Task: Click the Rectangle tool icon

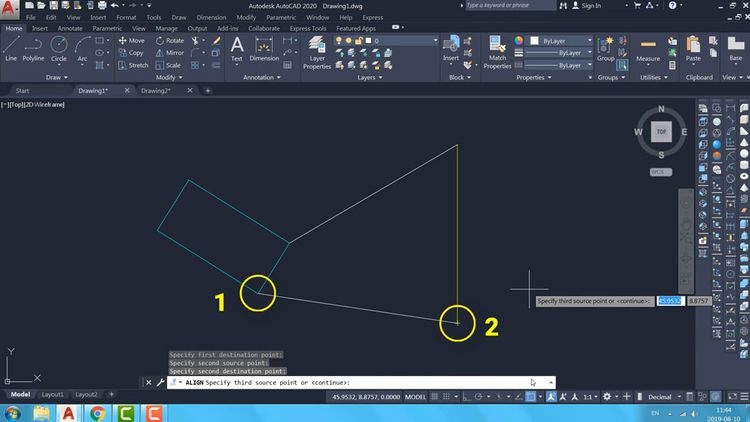Action: [x=99, y=41]
